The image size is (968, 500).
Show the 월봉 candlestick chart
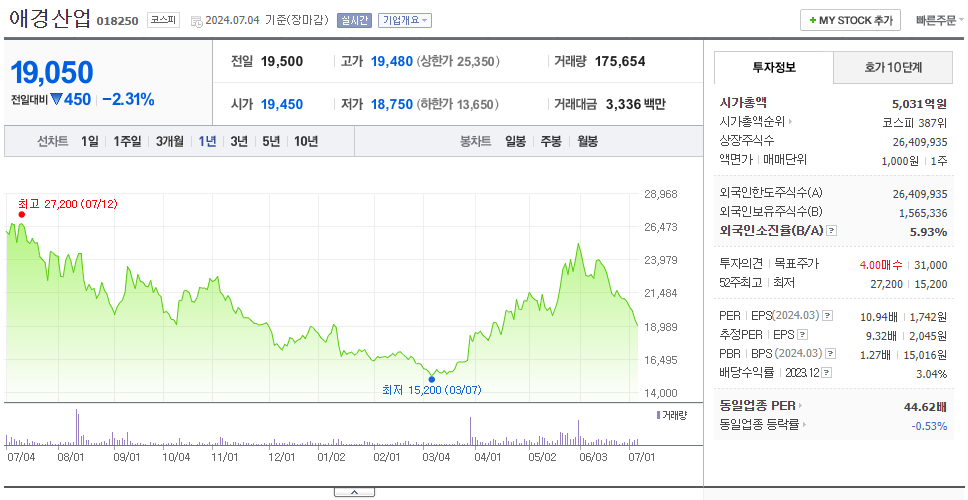(x=587, y=141)
